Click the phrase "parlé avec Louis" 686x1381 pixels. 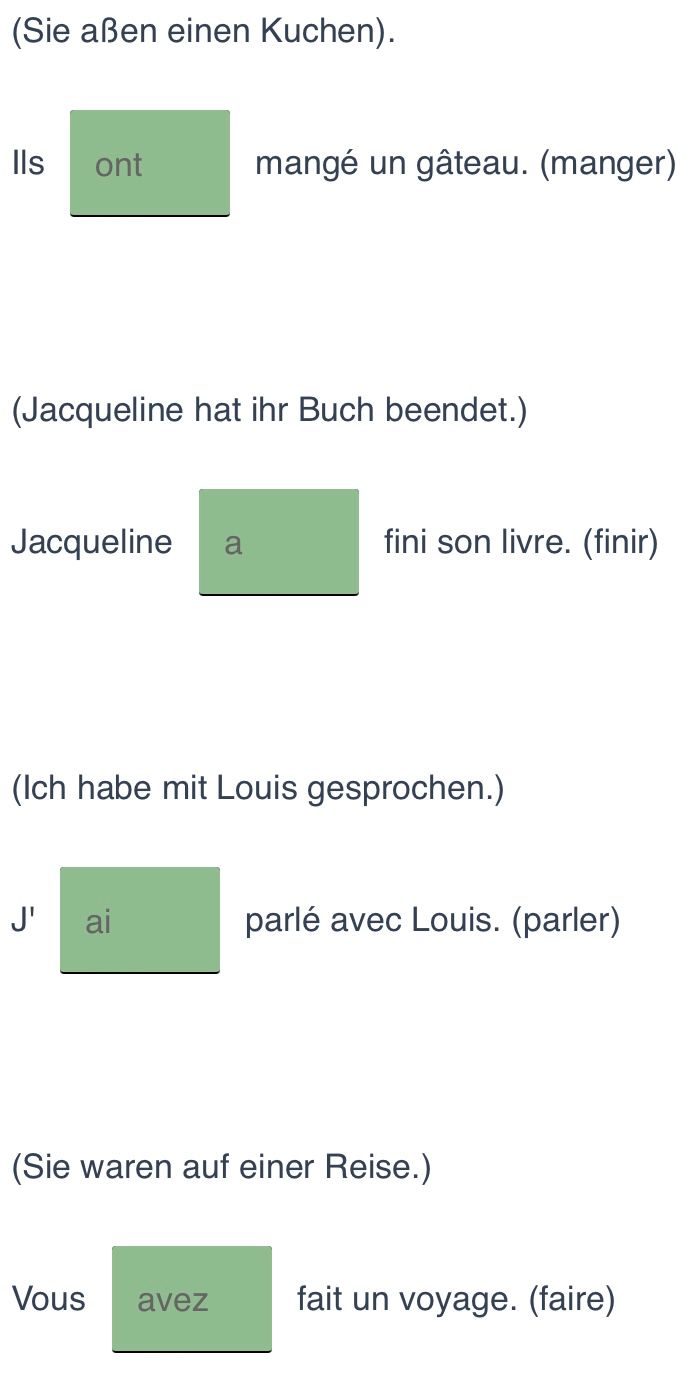point(372,920)
